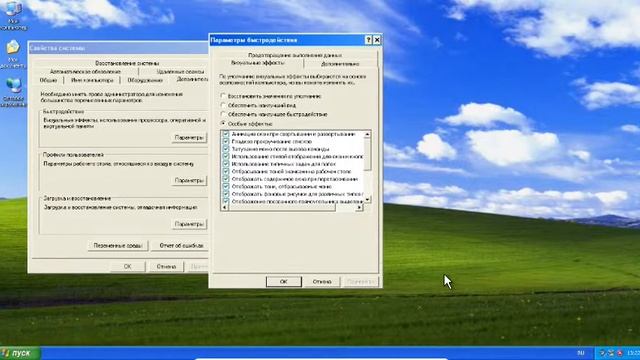This screenshot has width=640, height=360.
Task: Toggle Затухание меню после вызова команды checkbox
Action: (x=226, y=149)
